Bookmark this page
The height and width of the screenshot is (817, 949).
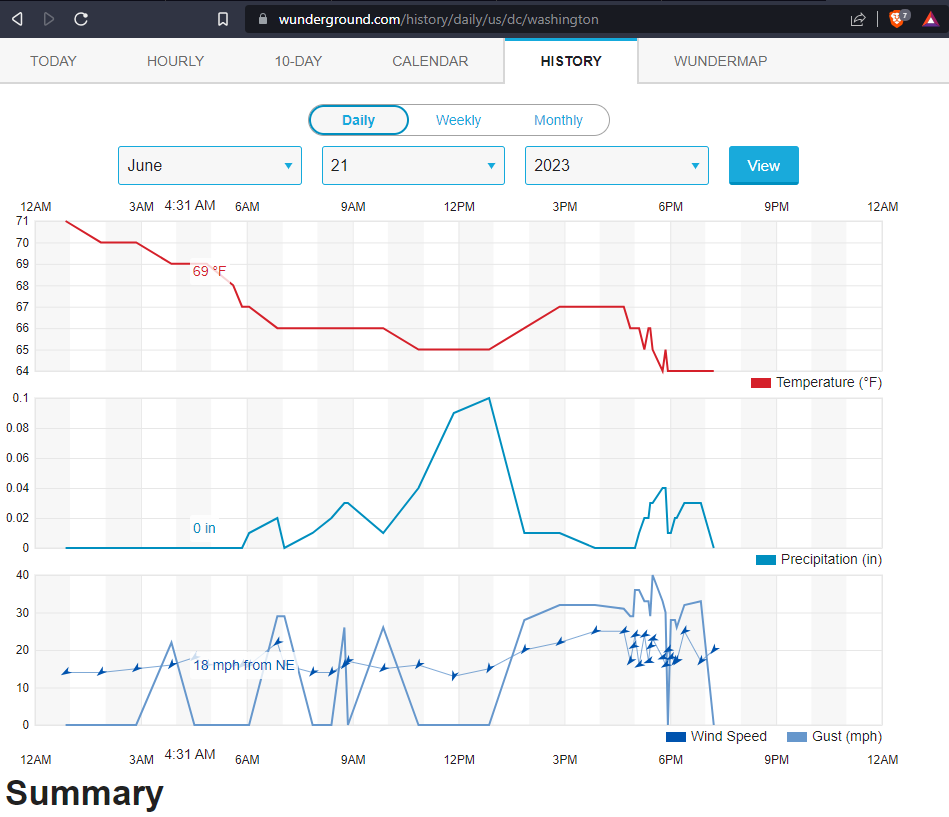223,19
